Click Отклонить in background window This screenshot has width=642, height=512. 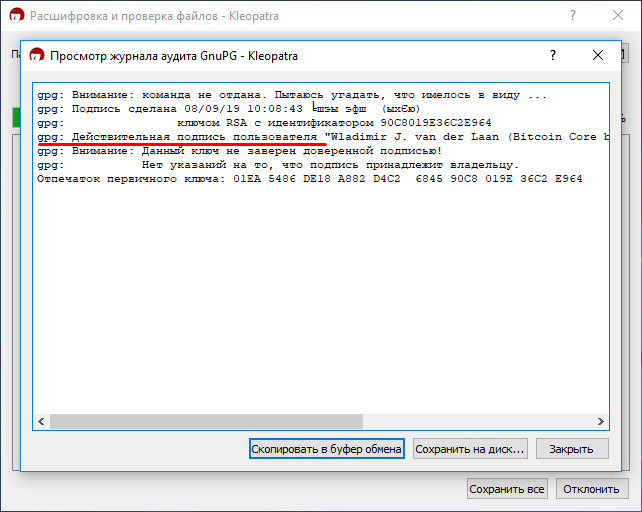click(x=592, y=489)
